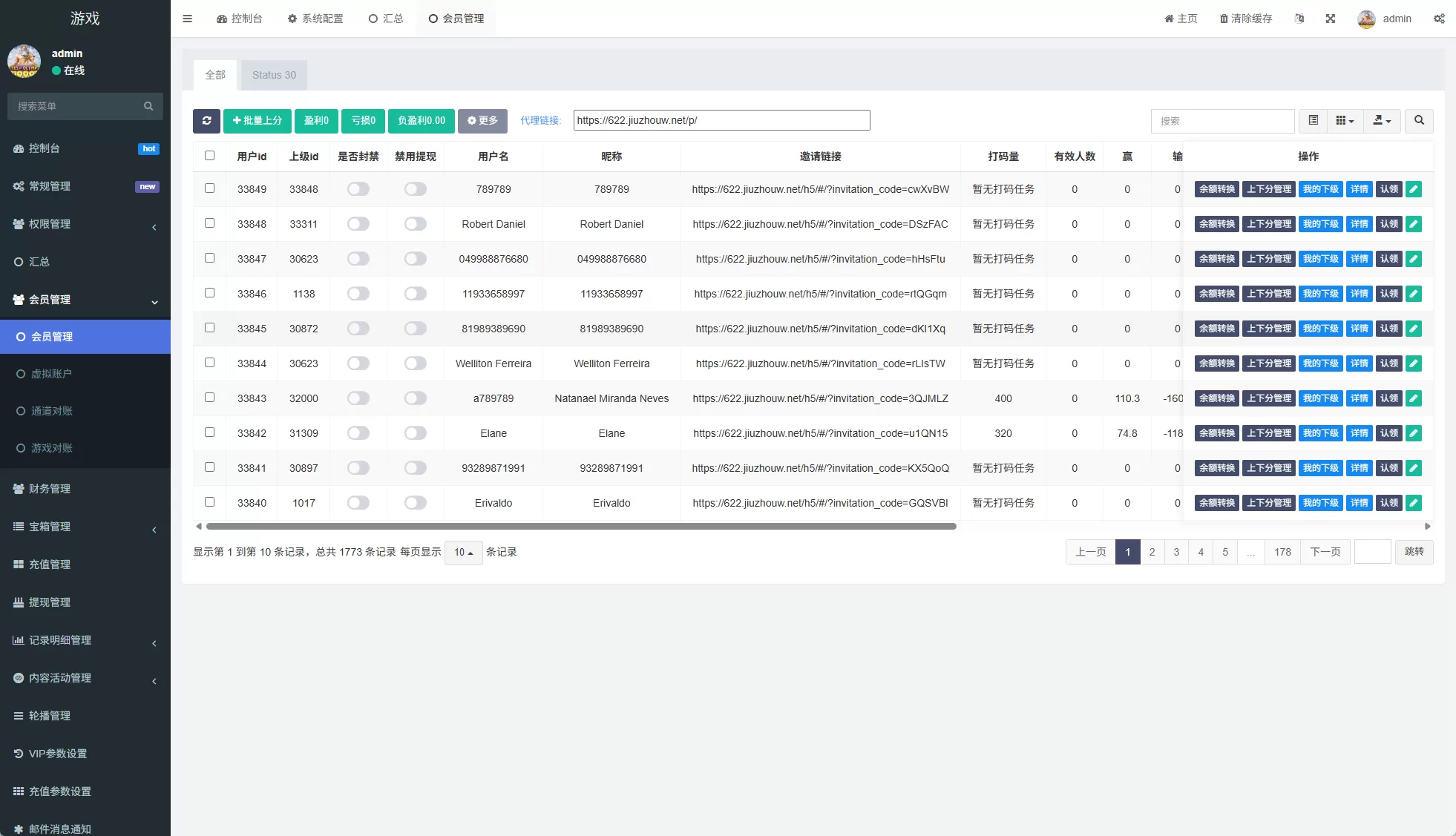This screenshot has height=836, width=1456.
Task: Toggle card view list icon
Action: [x=1313, y=120]
